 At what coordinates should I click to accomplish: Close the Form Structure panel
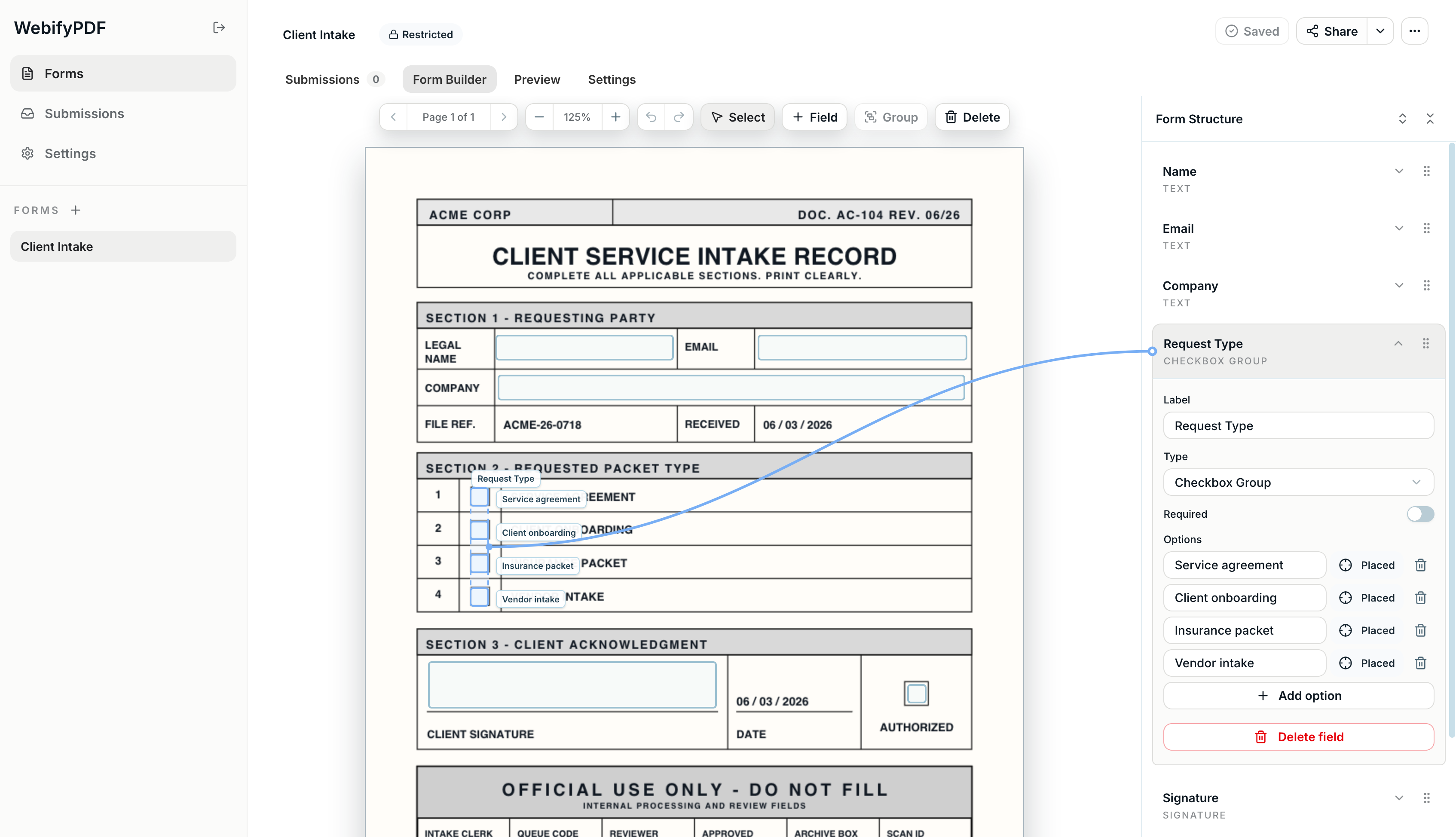[x=1429, y=119]
